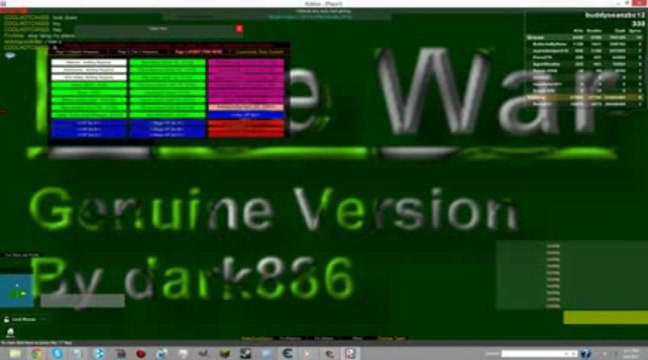Select the top magenta shop button
The image size is (648, 360).
coord(246,62)
